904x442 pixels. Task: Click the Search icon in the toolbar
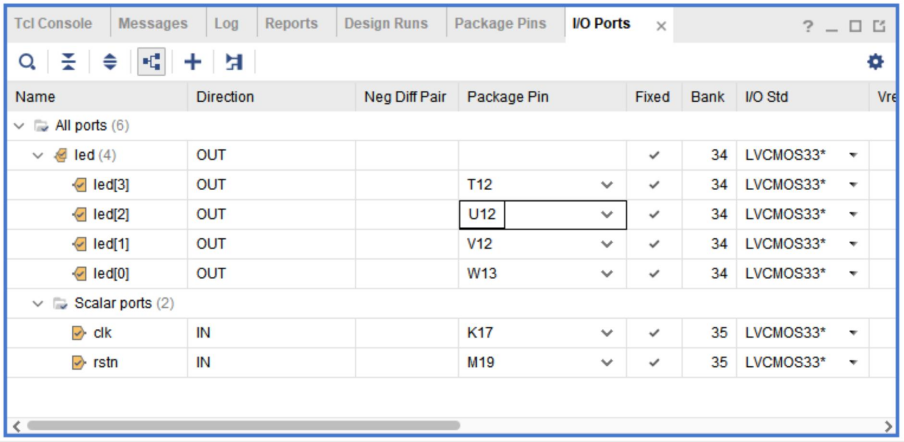(x=28, y=62)
